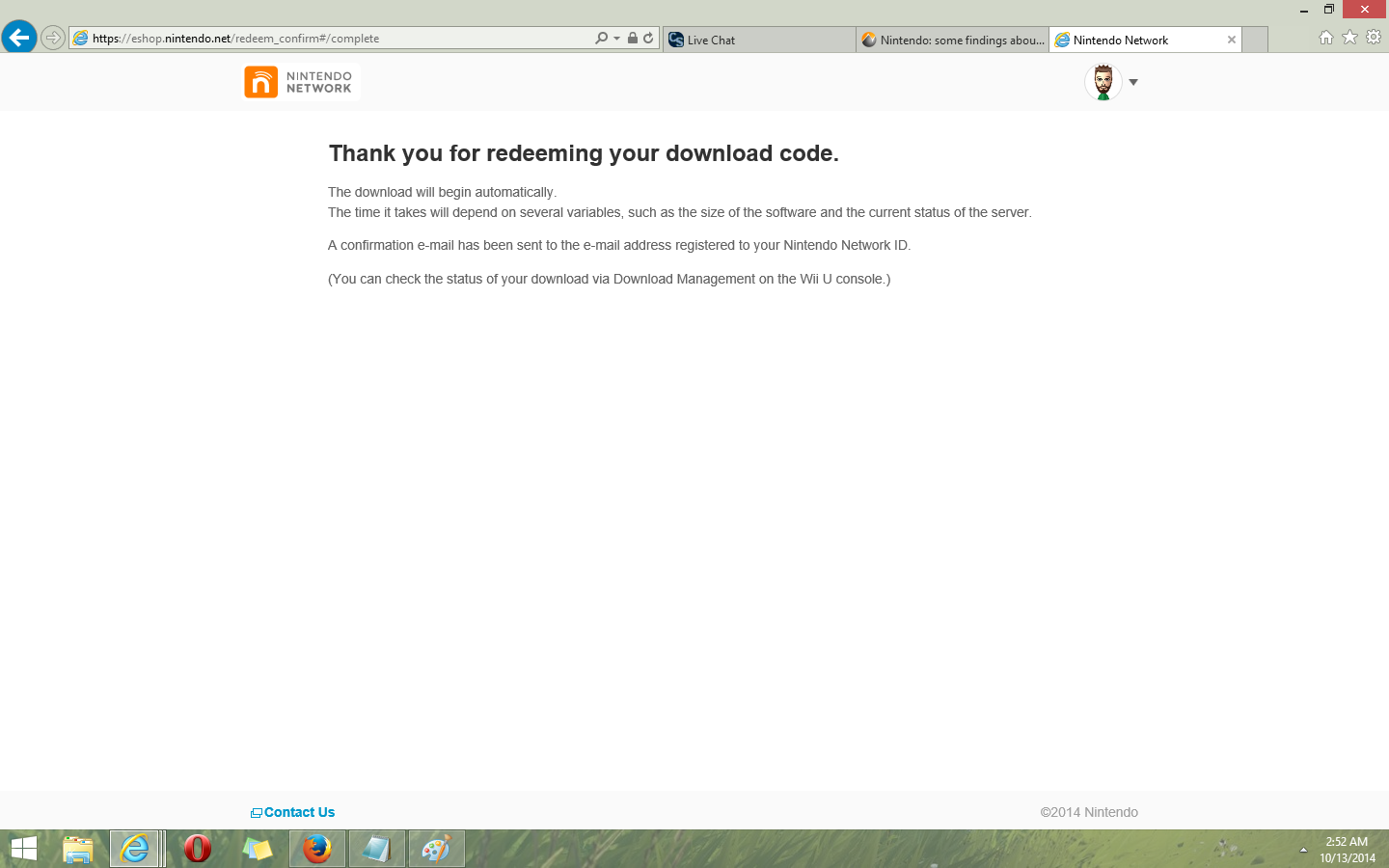1389x868 pixels.
Task: Expand the account menu arrow beside avatar
Action: point(1133,82)
